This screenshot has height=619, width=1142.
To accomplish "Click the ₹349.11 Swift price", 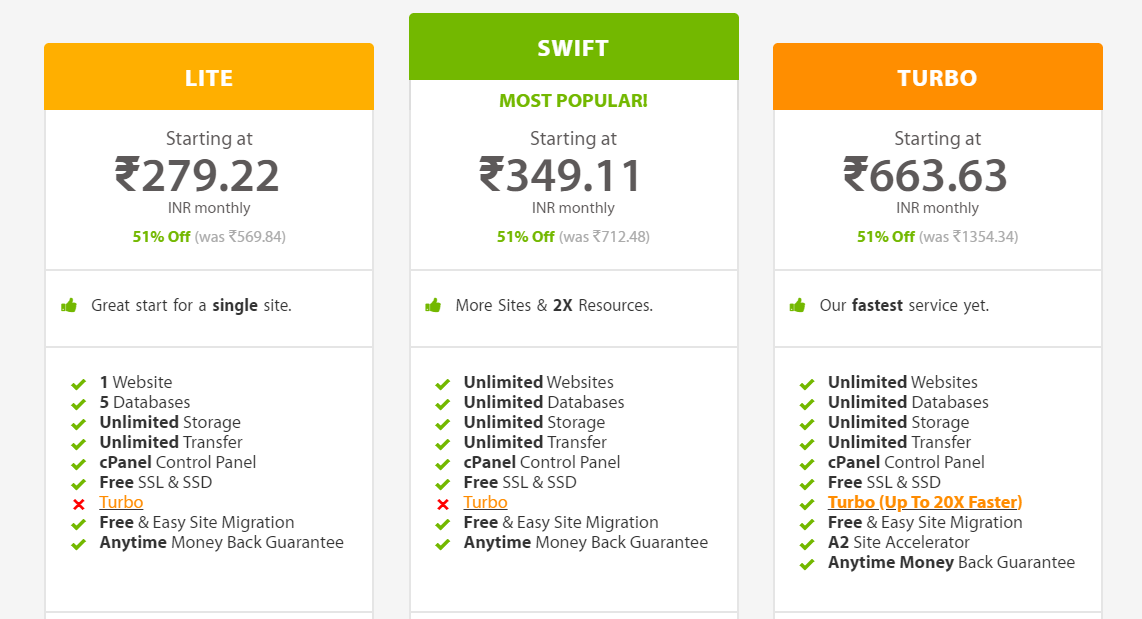I will tap(561, 176).
